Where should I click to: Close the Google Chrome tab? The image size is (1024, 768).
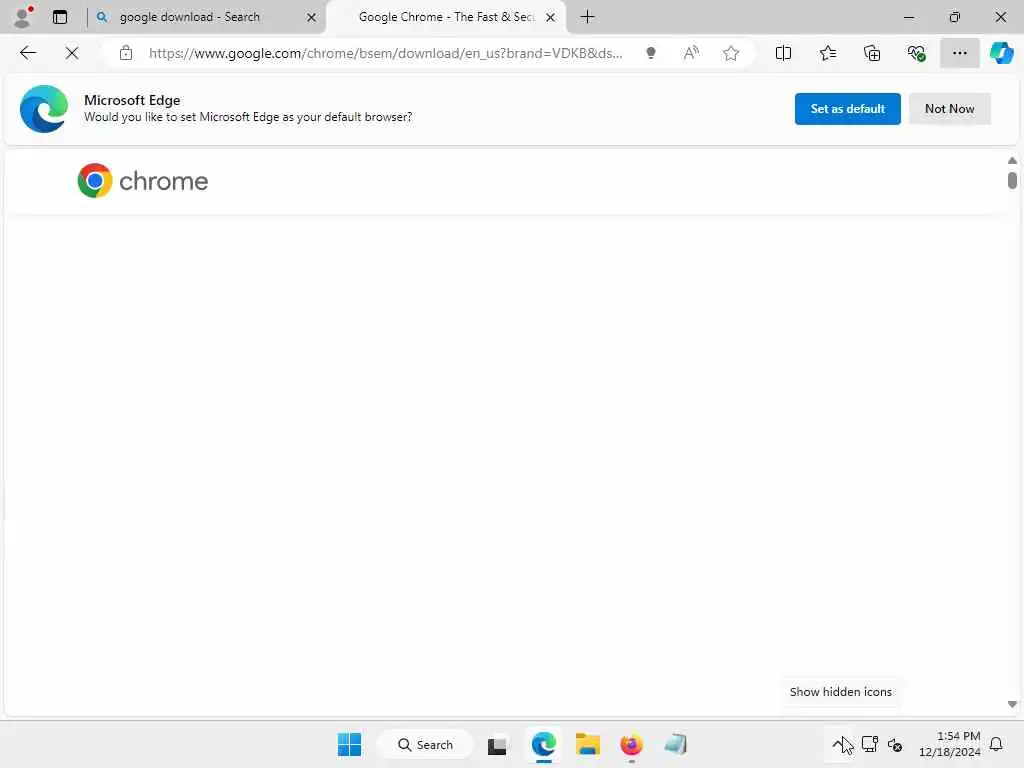(x=551, y=17)
